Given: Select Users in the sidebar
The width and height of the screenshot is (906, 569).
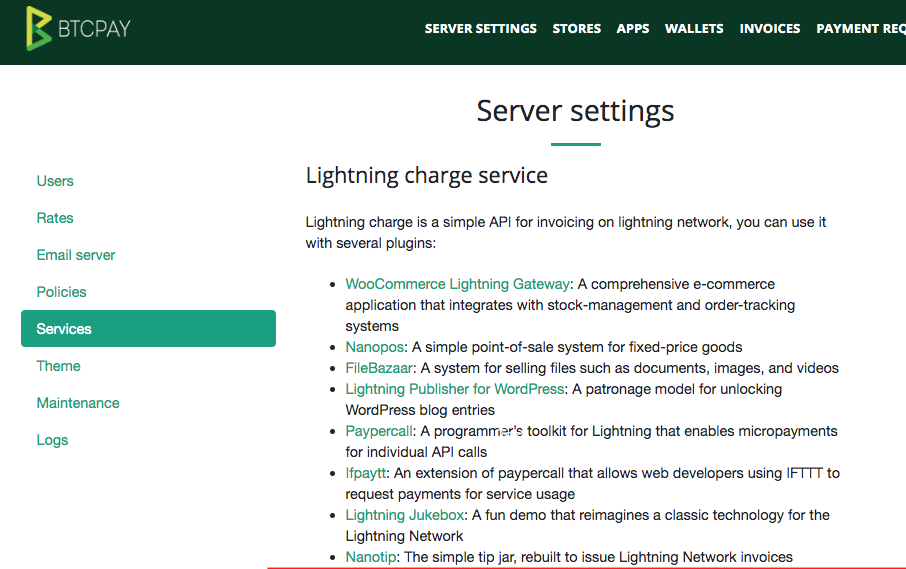Looking at the screenshot, I should coord(55,181).
